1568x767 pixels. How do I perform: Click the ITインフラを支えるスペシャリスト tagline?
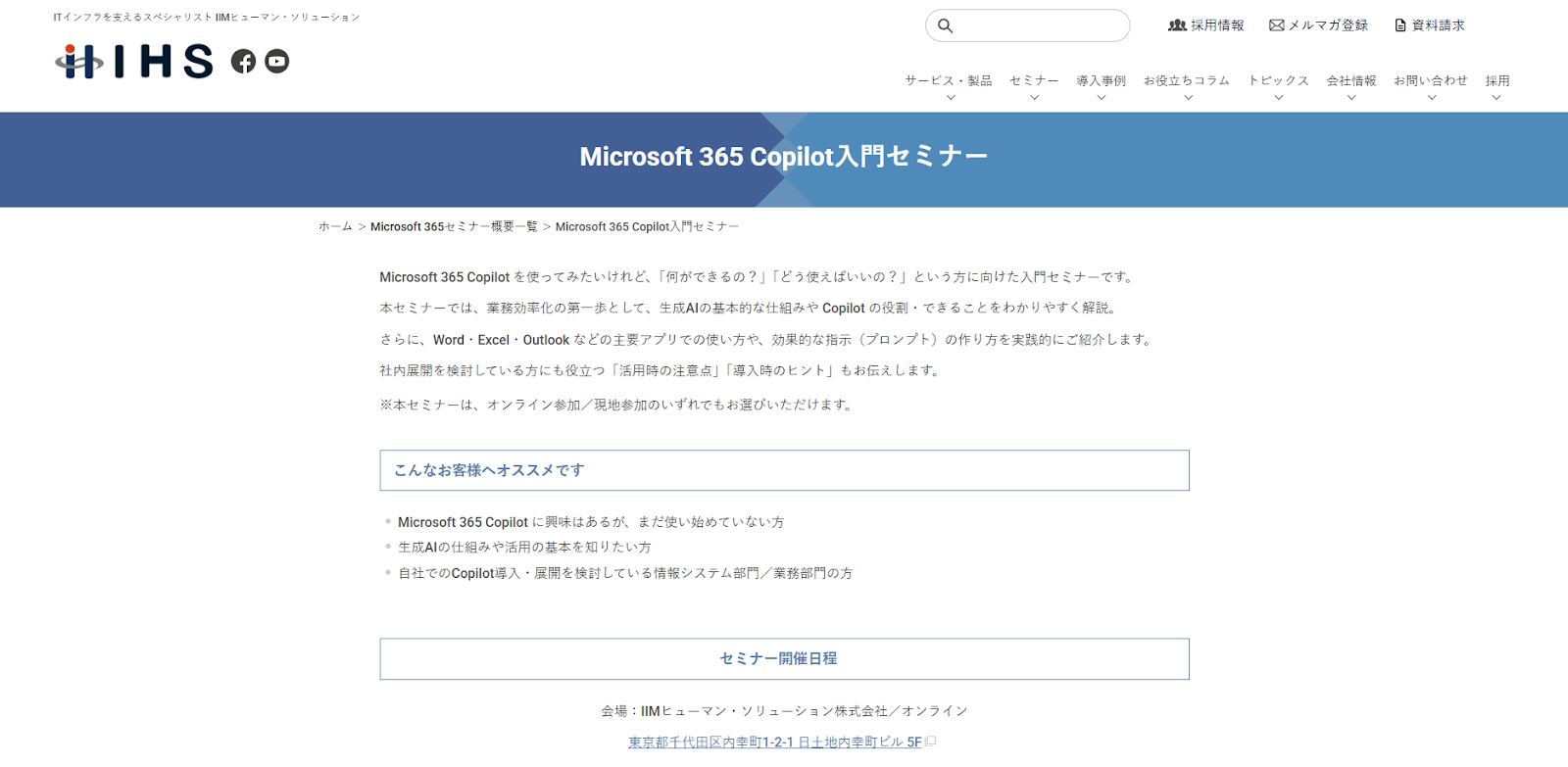(x=207, y=18)
